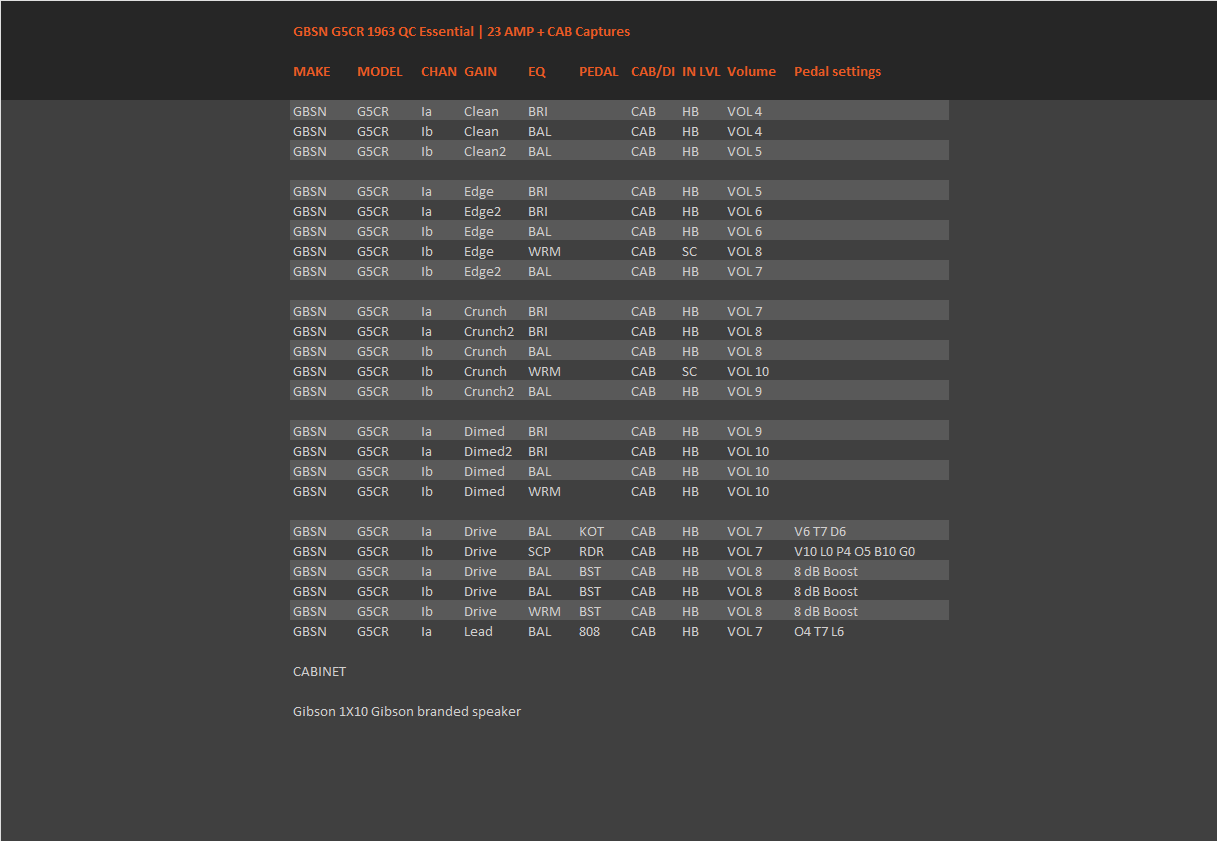
Task: Click the CABINET heading text
Action: pyautogui.click(x=319, y=671)
